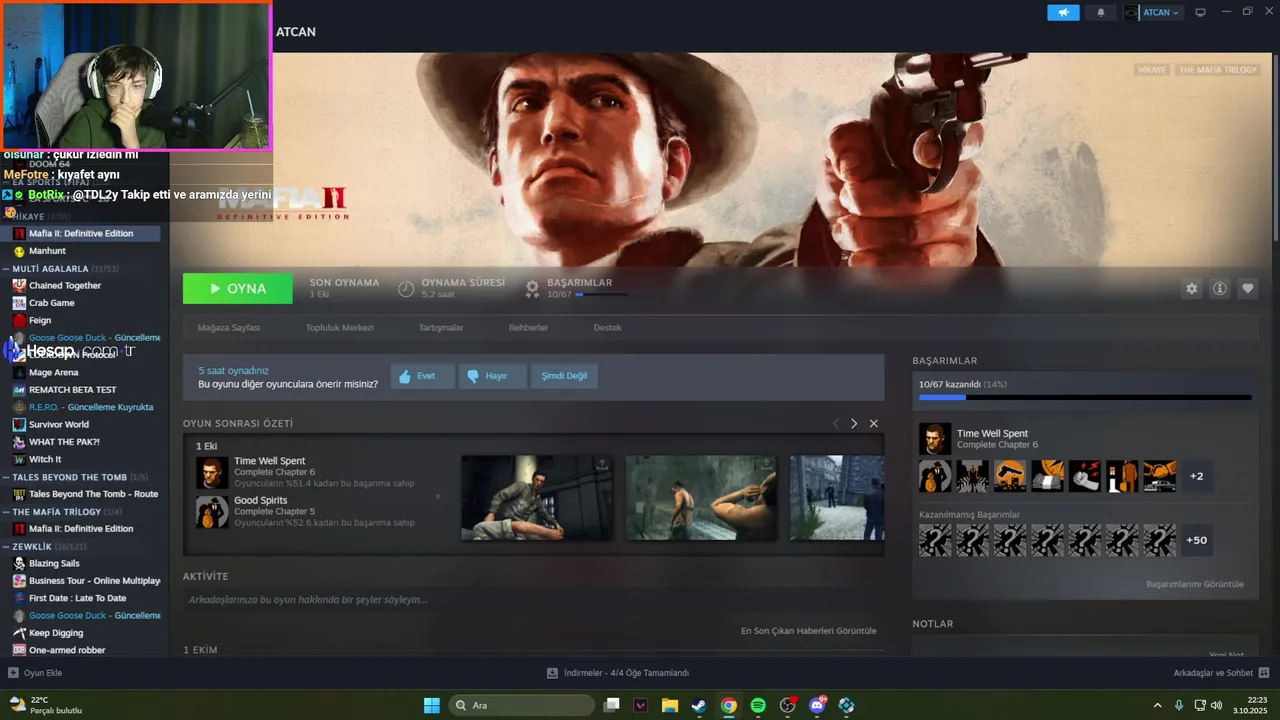Viewport: 1280px width, 720px height.
Task: Select Manhunt in the library list
Action: click(47, 251)
